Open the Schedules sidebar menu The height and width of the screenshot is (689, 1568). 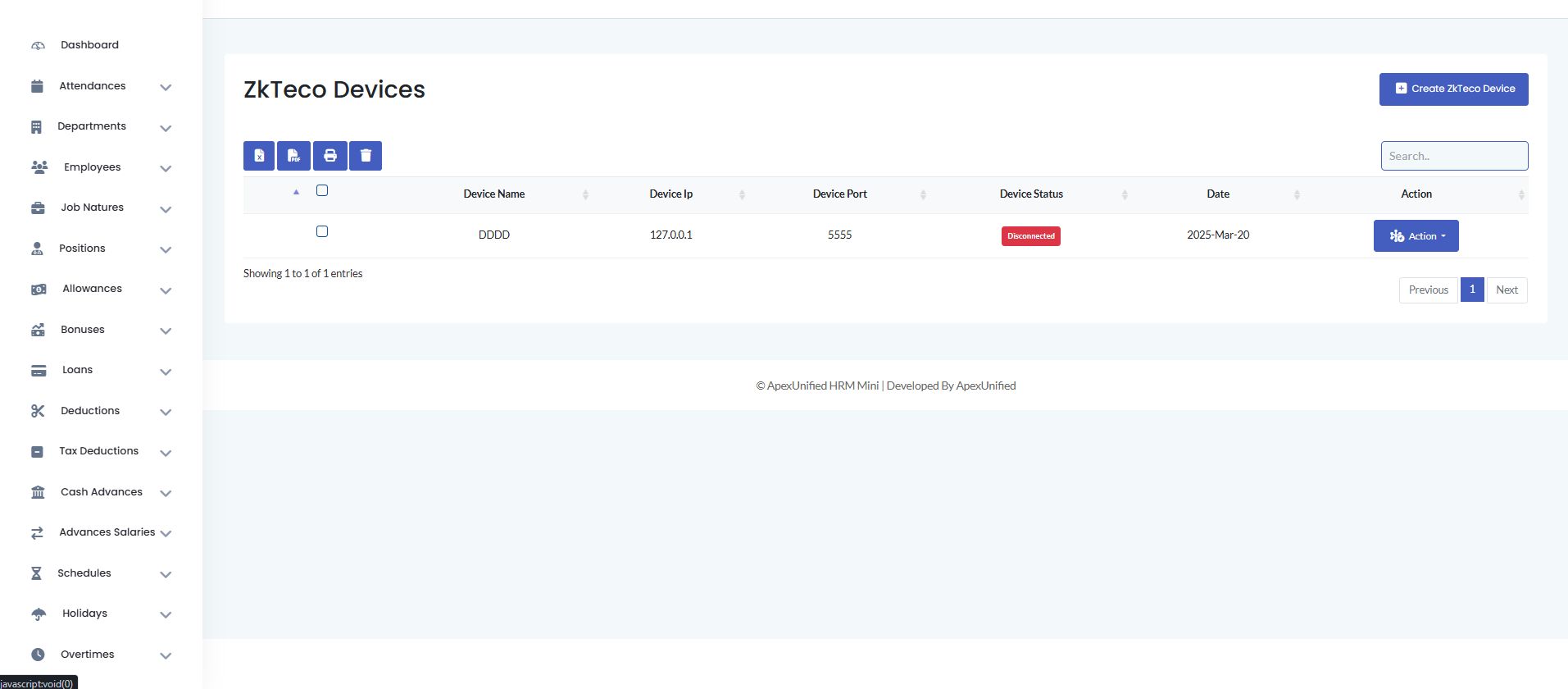[84, 573]
